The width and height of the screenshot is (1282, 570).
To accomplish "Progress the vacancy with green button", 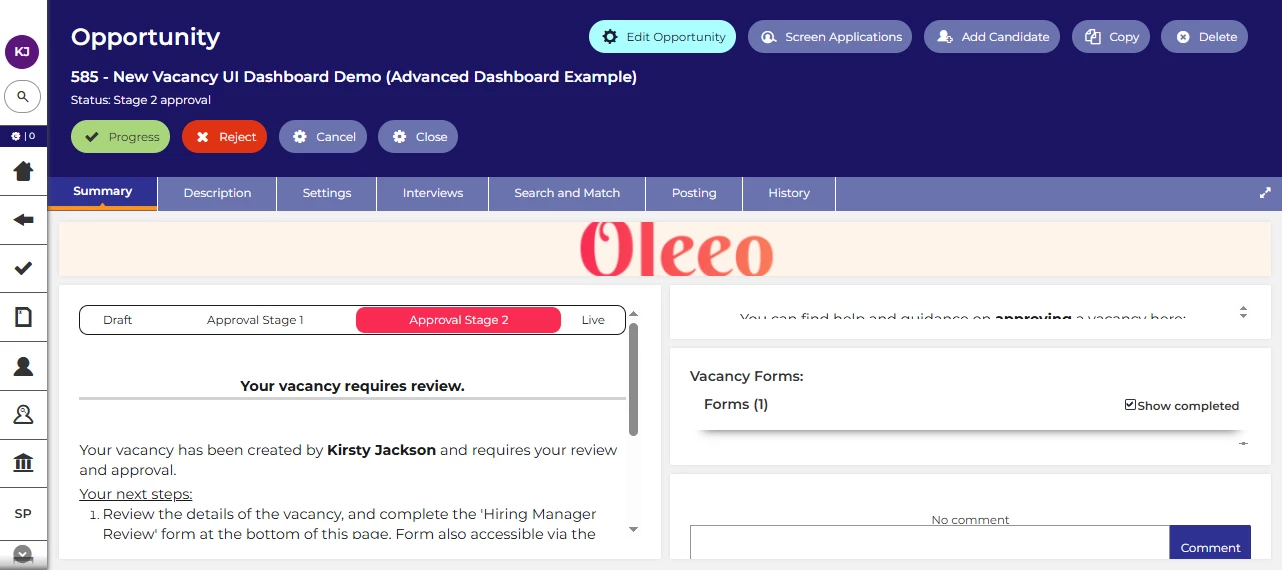I will 121,137.
